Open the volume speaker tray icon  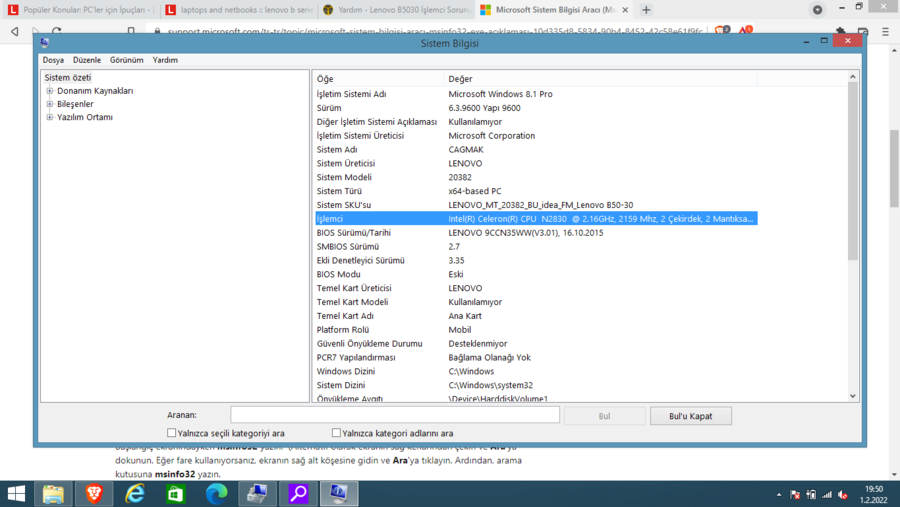[x=843, y=494]
